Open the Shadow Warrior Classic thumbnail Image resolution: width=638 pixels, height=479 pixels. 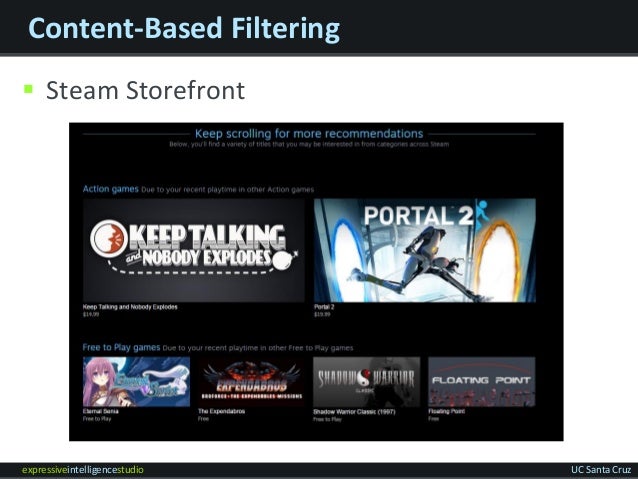point(367,382)
